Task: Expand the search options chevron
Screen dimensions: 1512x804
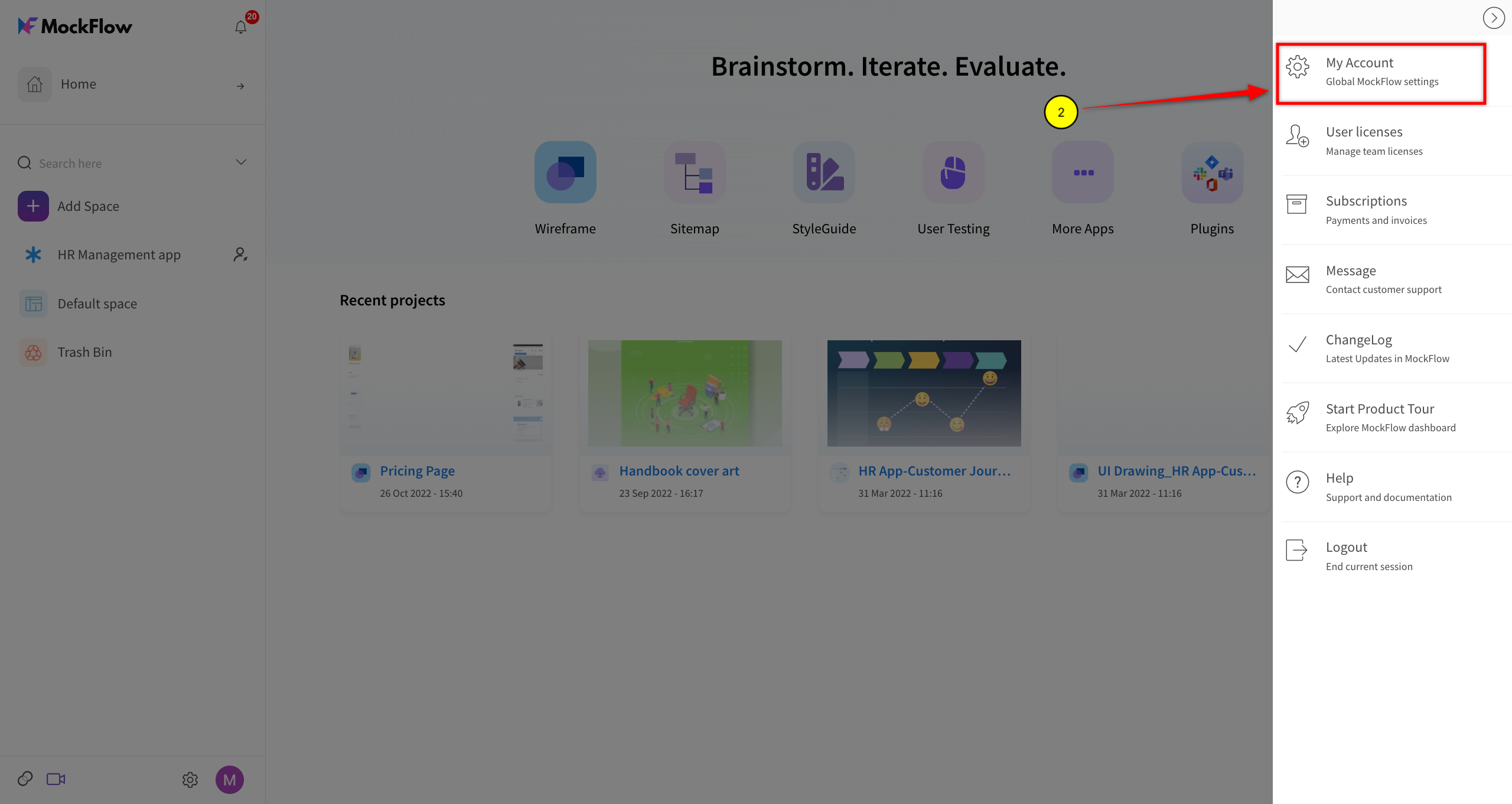Action: (241, 162)
